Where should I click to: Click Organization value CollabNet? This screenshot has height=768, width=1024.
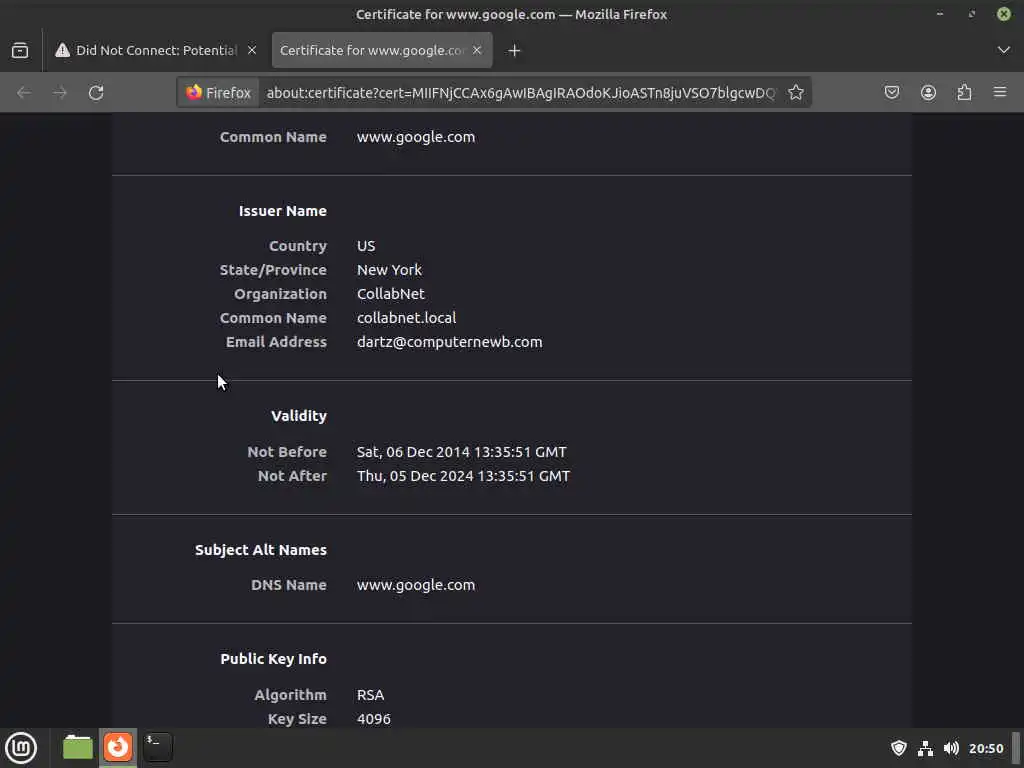point(391,294)
